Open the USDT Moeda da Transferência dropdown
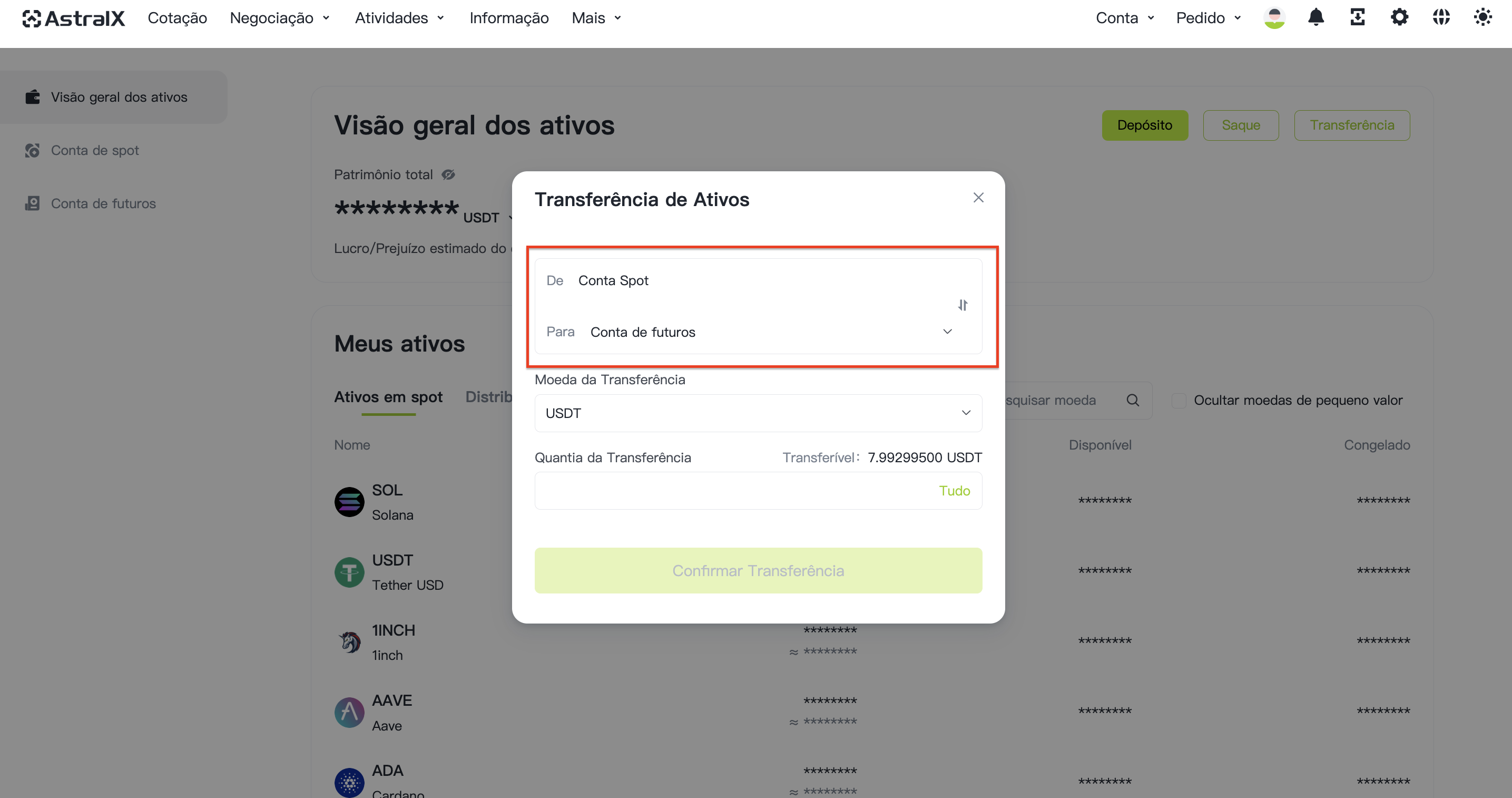 758,413
